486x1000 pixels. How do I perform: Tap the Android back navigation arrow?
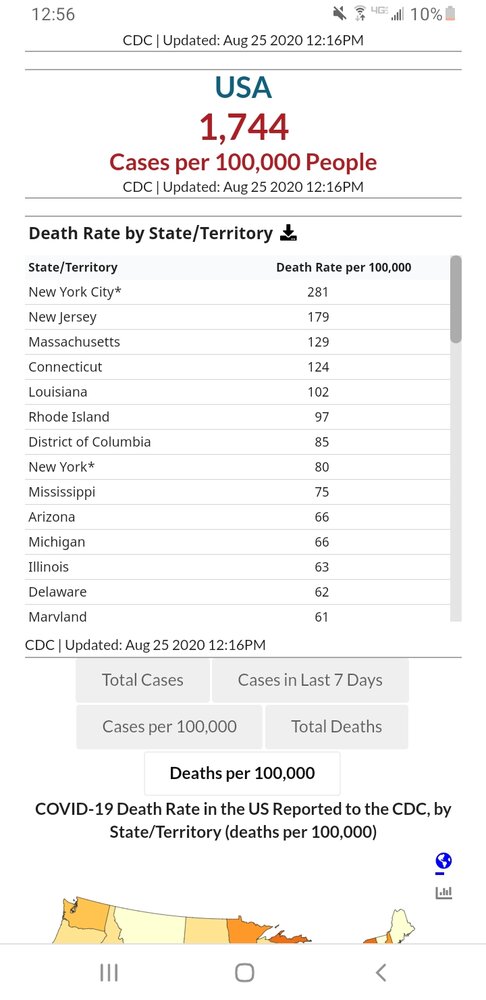coord(381,972)
